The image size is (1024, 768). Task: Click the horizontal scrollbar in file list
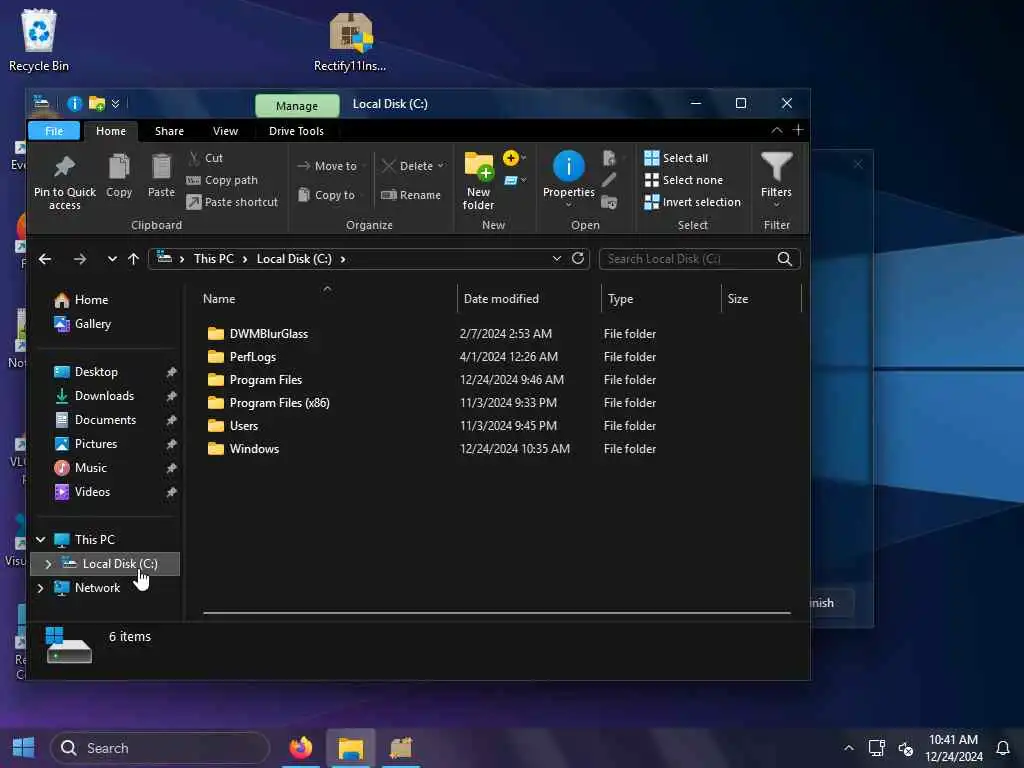coord(496,613)
